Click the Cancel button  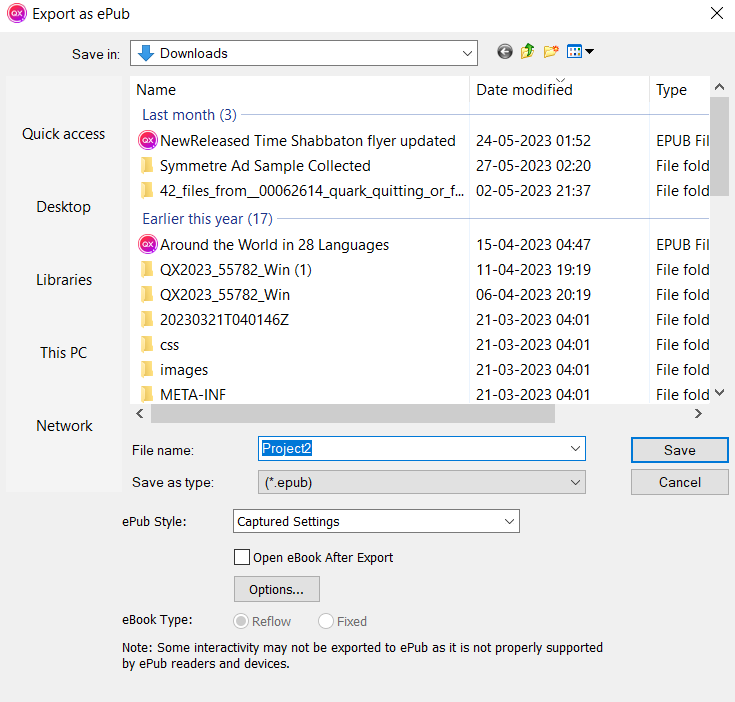(680, 482)
